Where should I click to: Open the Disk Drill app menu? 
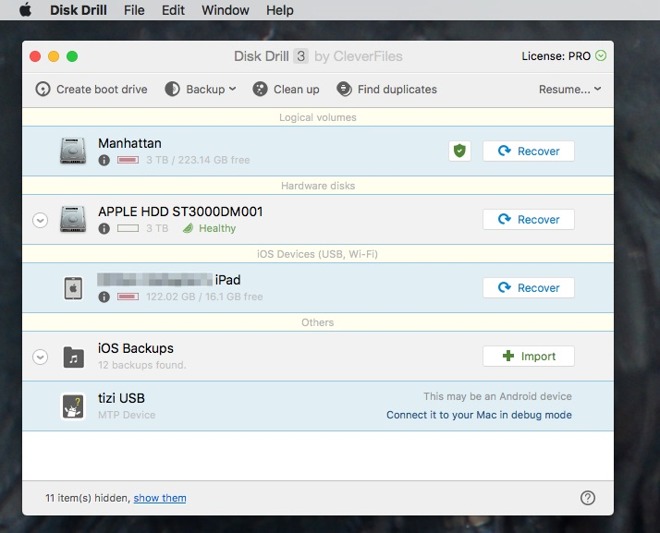(78, 10)
